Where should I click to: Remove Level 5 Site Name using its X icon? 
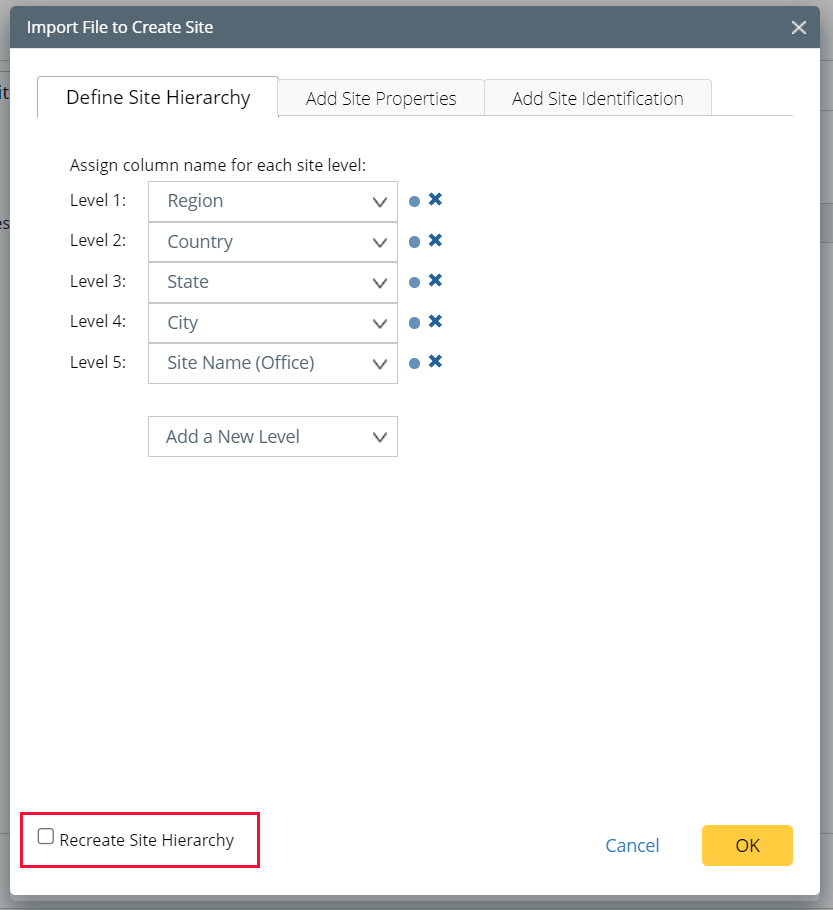coord(435,363)
